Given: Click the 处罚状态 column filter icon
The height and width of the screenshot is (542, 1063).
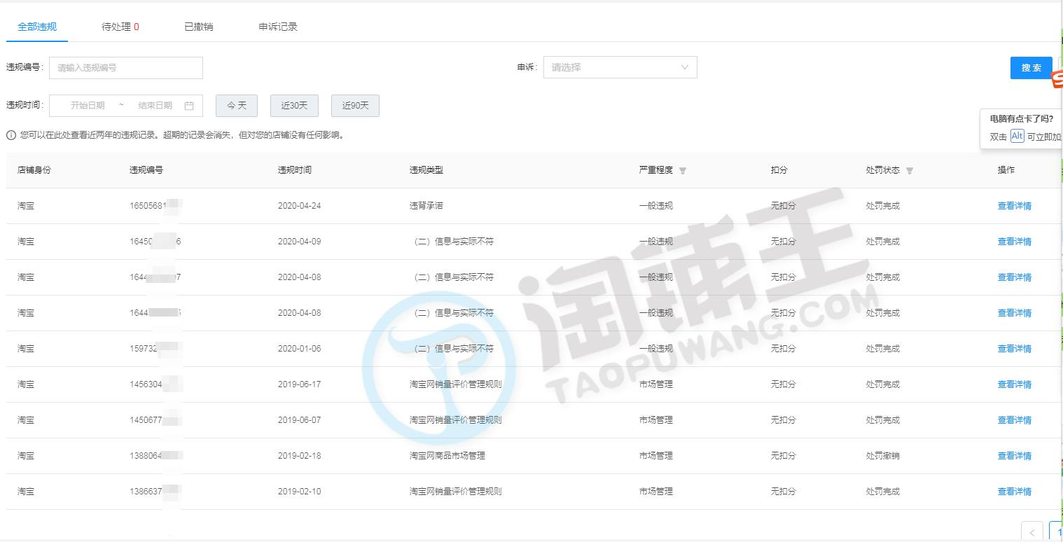Looking at the screenshot, I should [909, 171].
